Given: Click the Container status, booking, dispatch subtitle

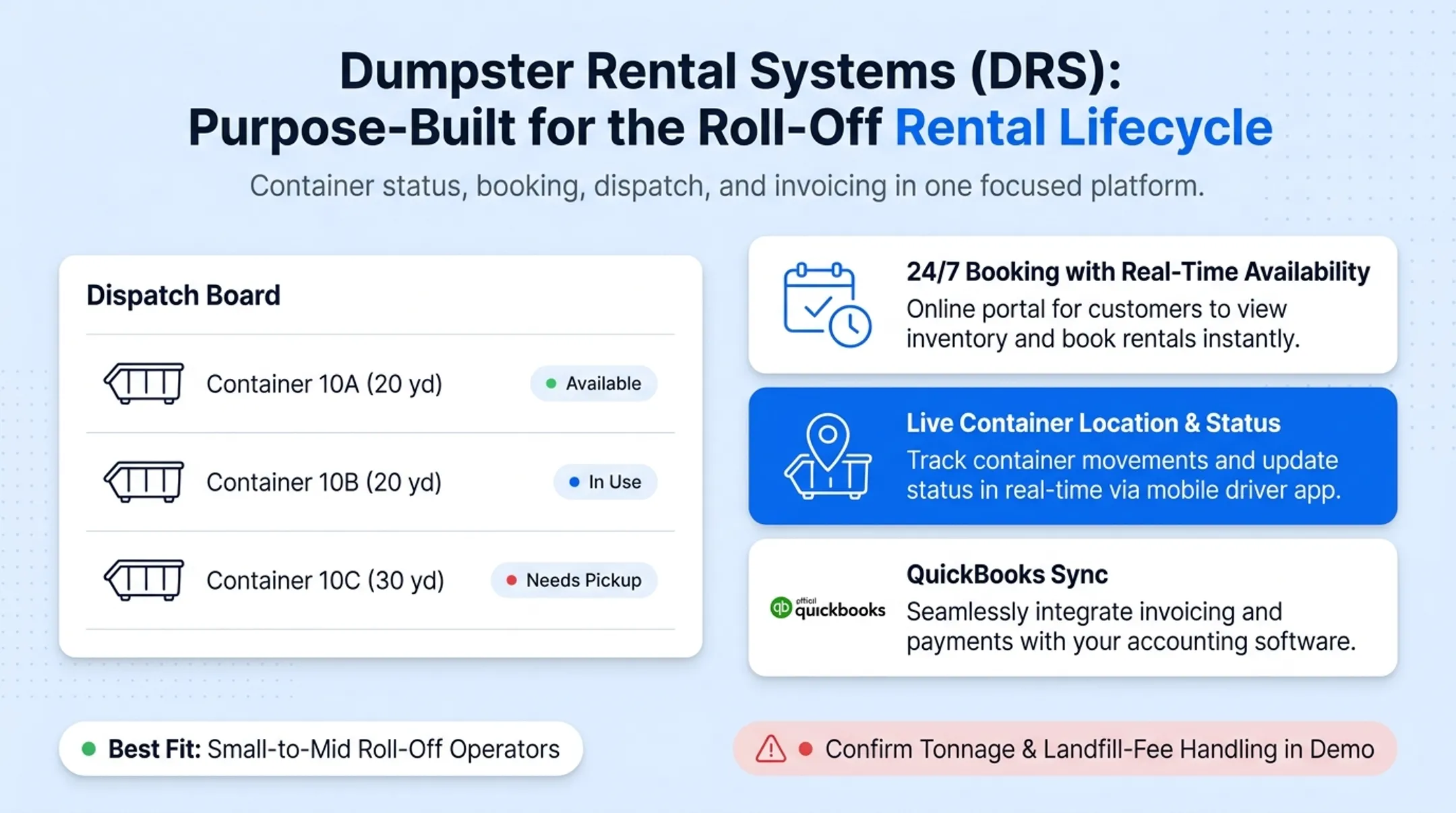Looking at the screenshot, I should coord(727,186).
